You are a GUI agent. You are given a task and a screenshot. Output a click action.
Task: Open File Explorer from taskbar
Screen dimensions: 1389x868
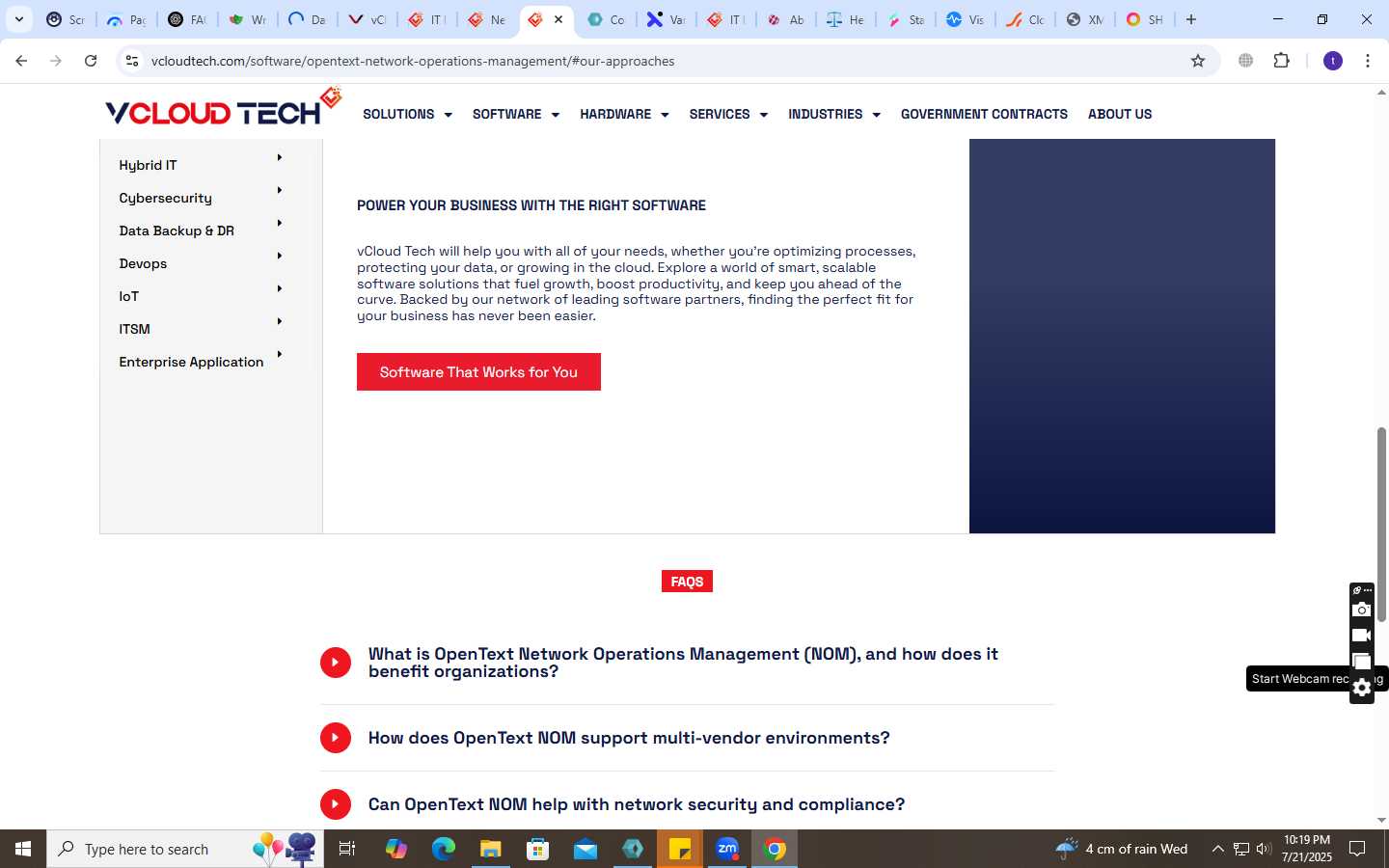pos(490,849)
